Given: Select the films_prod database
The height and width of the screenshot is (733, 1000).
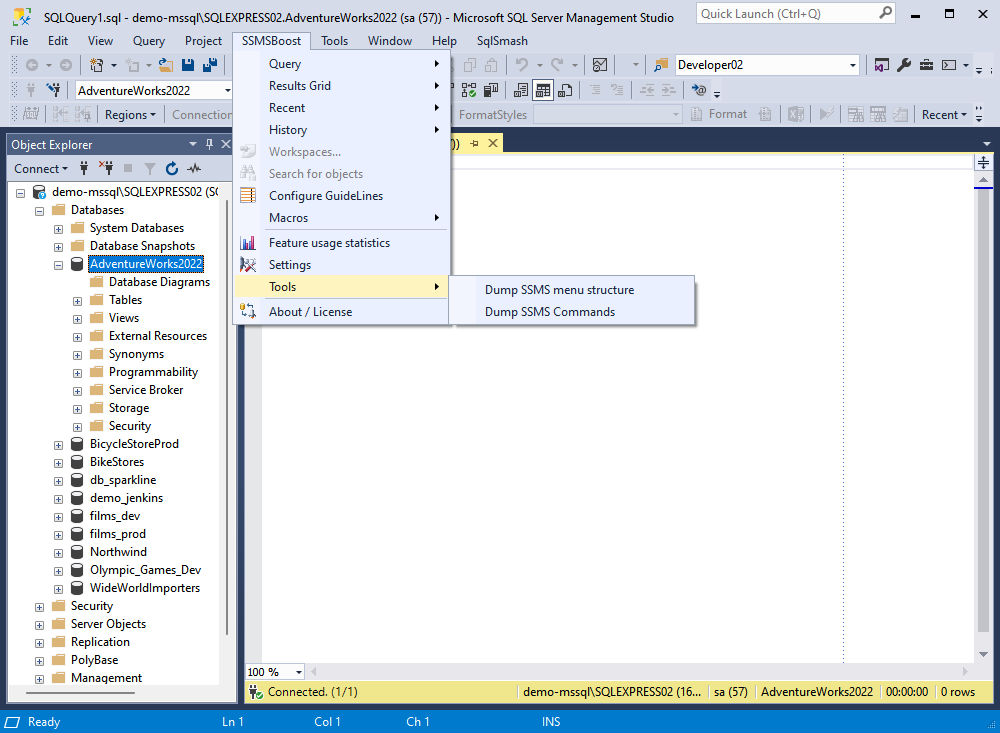Looking at the screenshot, I should point(117,534).
